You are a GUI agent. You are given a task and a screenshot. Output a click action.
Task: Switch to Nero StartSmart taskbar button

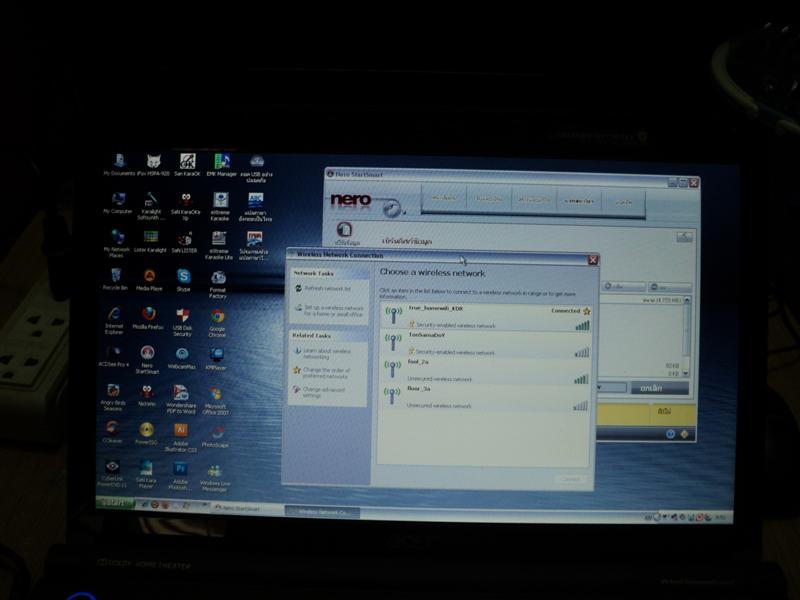click(247, 508)
